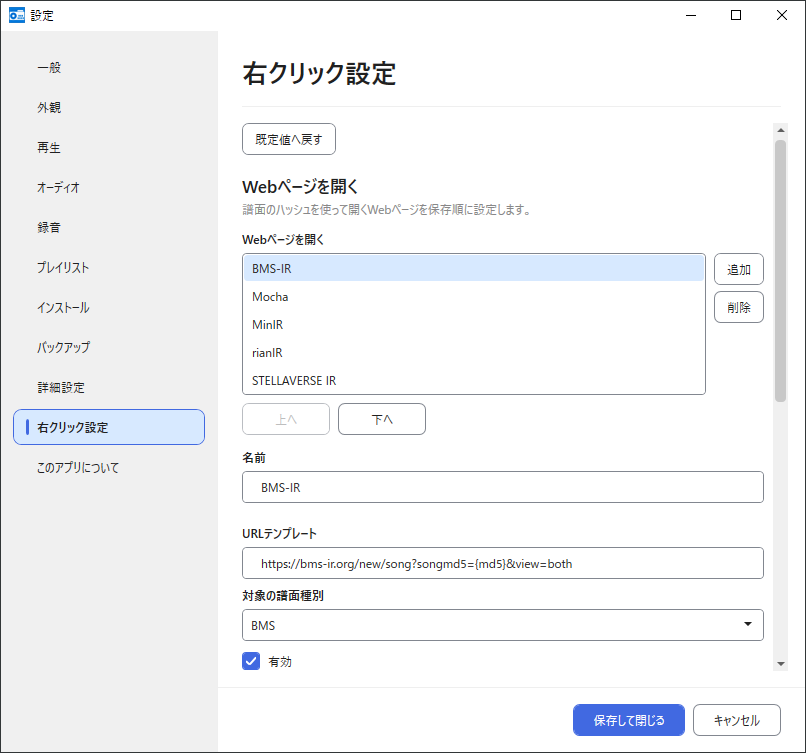Open the このアプリについて page
The width and height of the screenshot is (806, 753).
(108, 467)
